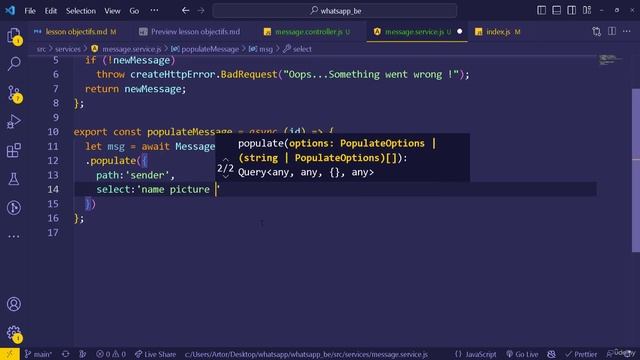This screenshot has width=640, height=360.
Task: Open the View menu
Action: point(112,11)
